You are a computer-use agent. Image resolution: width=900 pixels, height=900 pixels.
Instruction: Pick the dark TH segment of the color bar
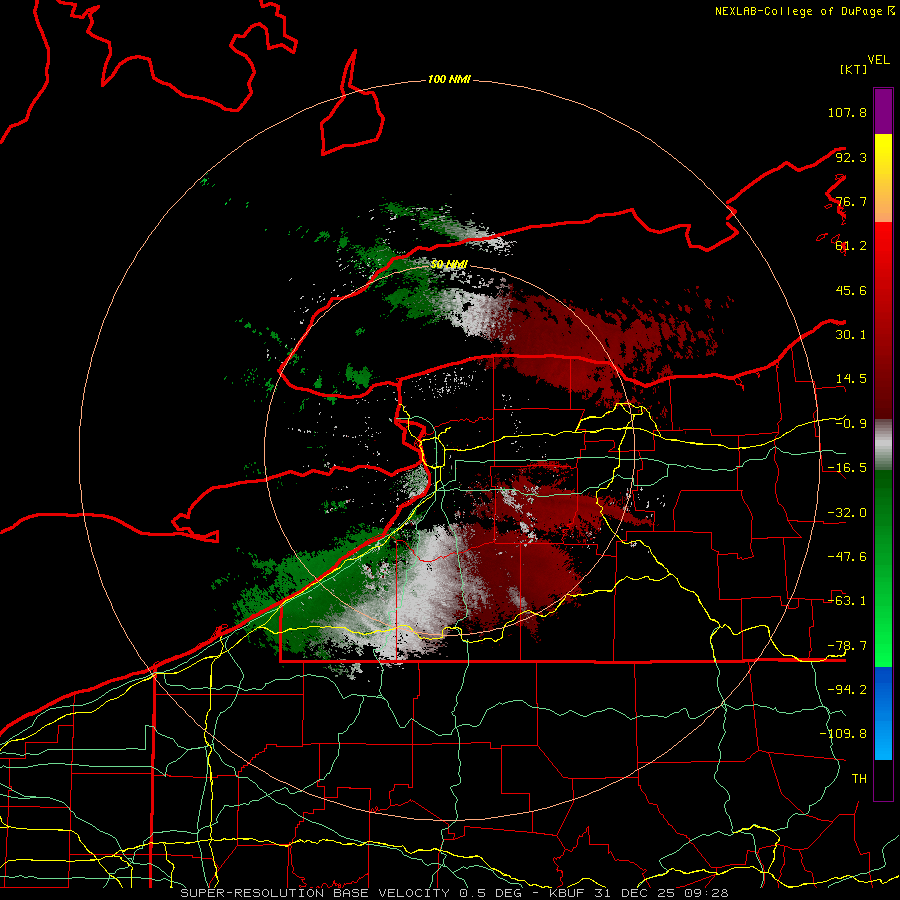point(883,780)
